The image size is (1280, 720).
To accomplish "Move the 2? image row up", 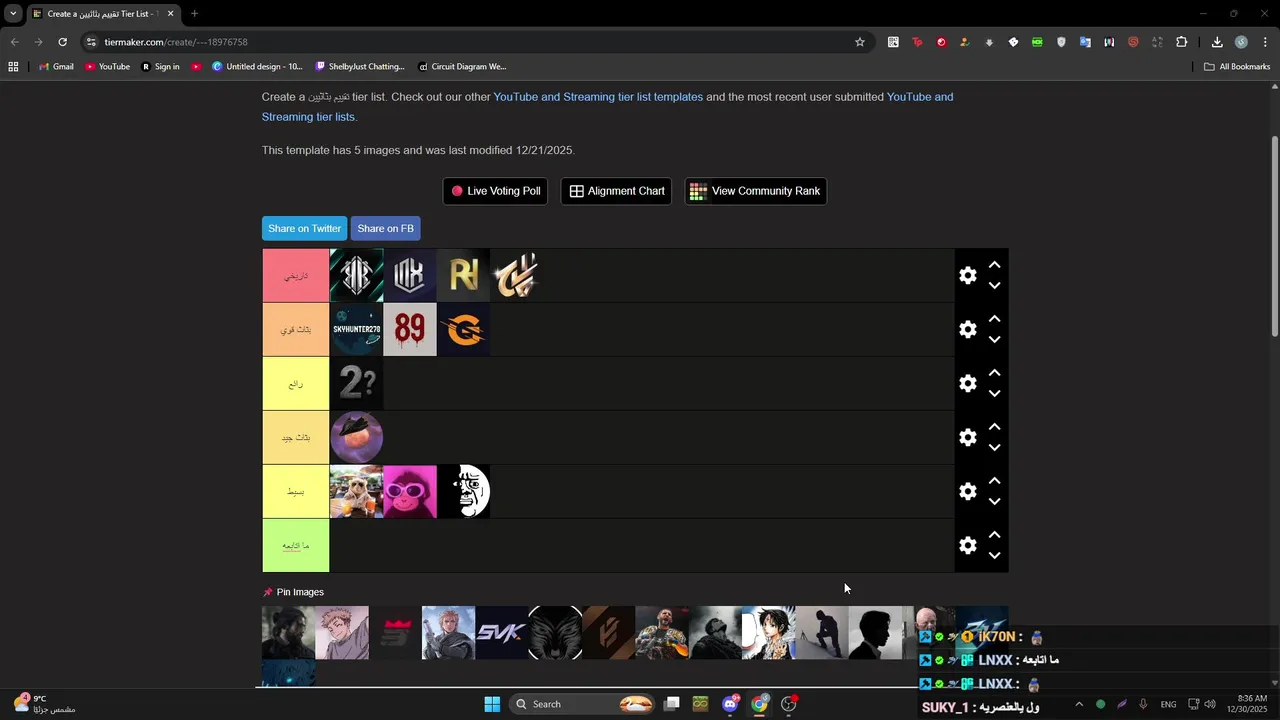I will pyautogui.click(x=994, y=373).
